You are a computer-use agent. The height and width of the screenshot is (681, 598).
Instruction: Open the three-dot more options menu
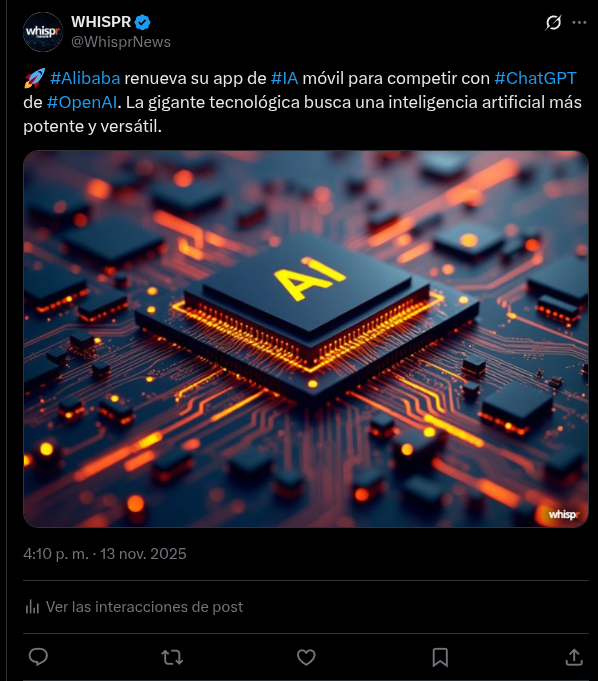[579, 22]
